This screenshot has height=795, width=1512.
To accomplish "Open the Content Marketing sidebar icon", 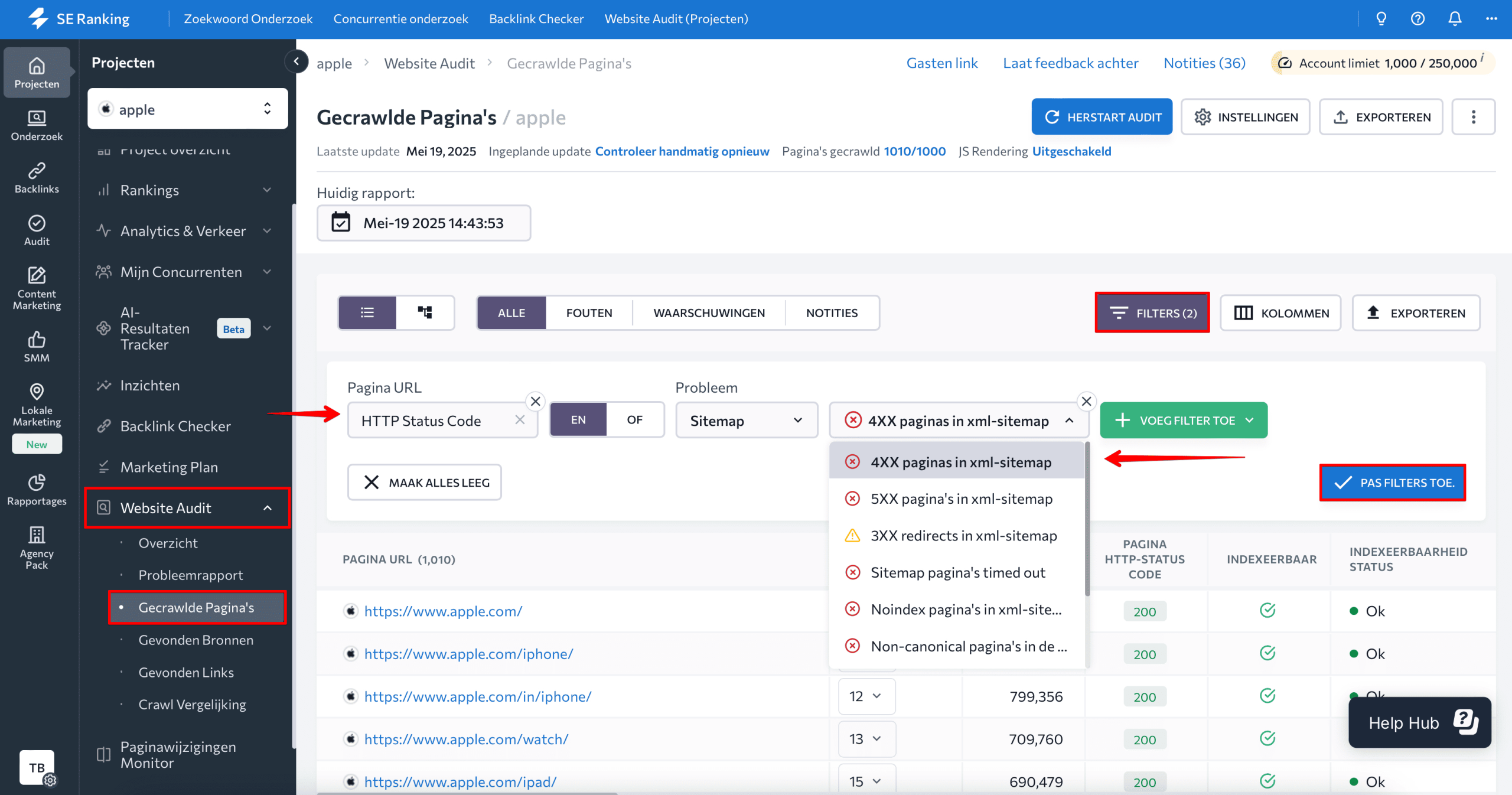I will point(37,288).
